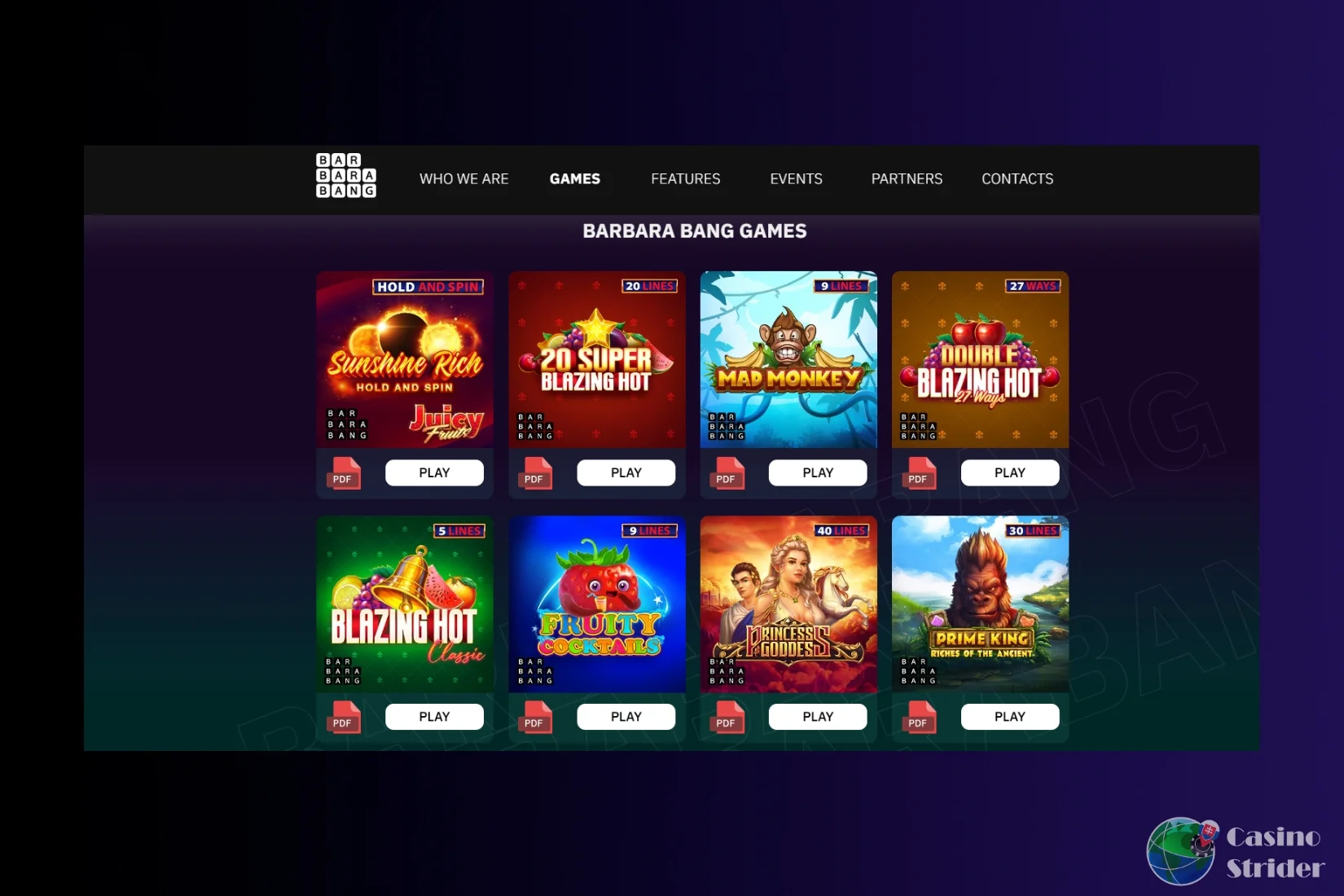Play Prime King Riches of the Ancient
Image resolution: width=1344 pixels, height=896 pixels.
tap(1010, 717)
